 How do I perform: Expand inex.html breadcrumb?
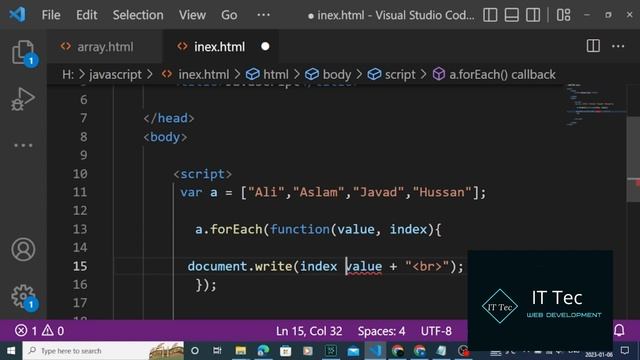(x=196, y=74)
